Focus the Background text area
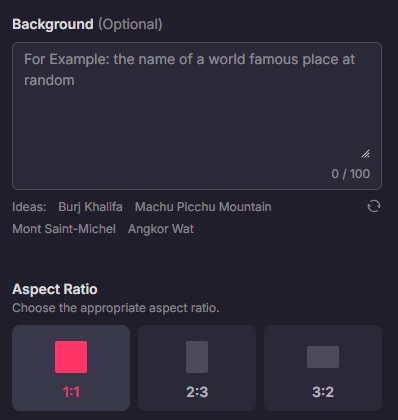This screenshot has width=398, height=420. [197, 116]
